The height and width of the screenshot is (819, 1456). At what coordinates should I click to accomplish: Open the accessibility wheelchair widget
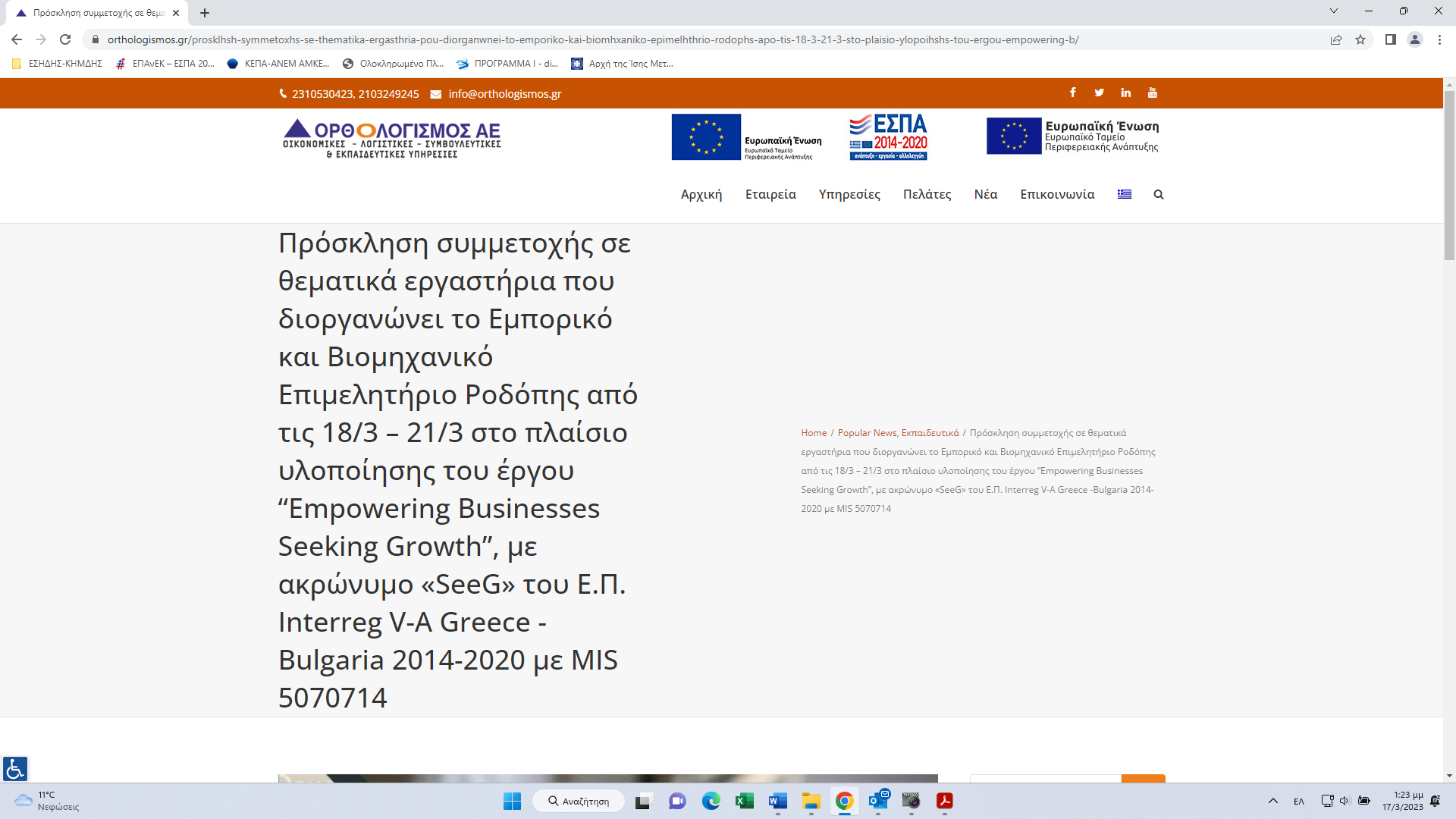(15, 769)
